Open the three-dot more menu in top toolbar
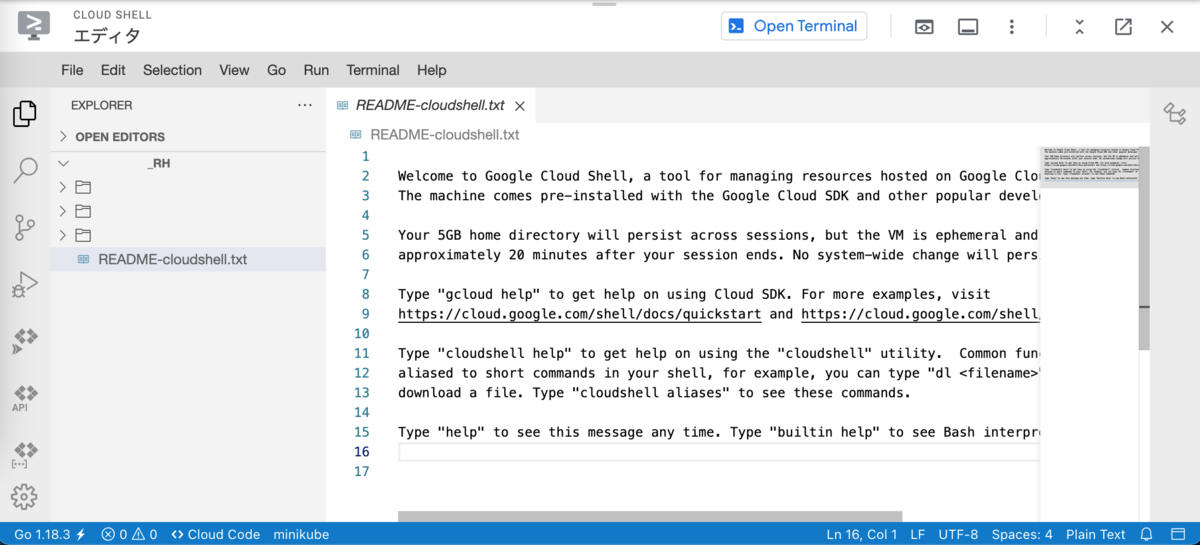The width and height of the screenshot is (1200, 545). [1012, 27]
